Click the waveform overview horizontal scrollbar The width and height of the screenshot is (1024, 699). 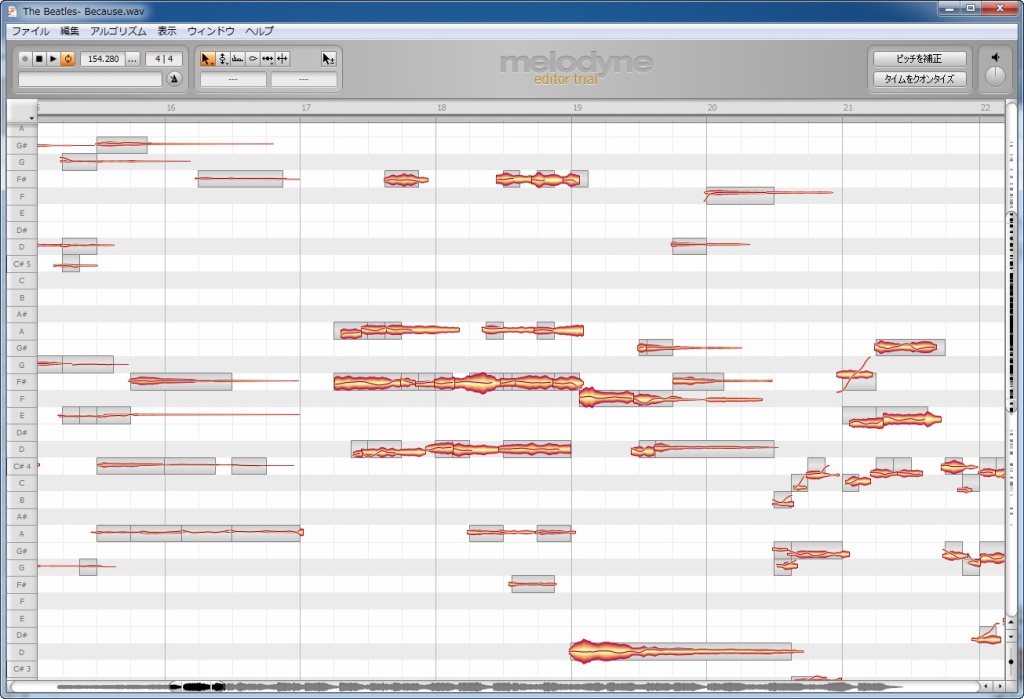494,687
